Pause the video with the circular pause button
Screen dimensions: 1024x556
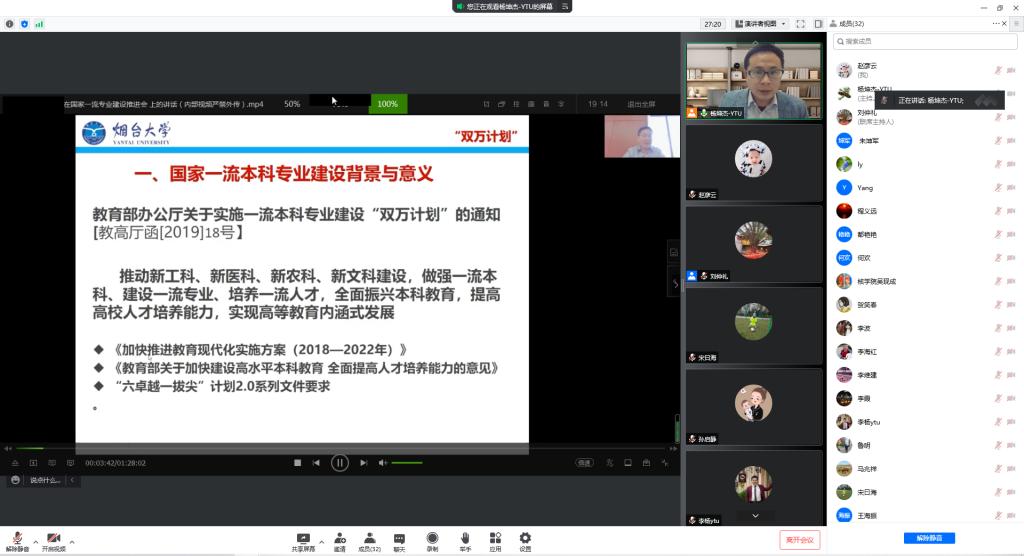coord(340,462)
